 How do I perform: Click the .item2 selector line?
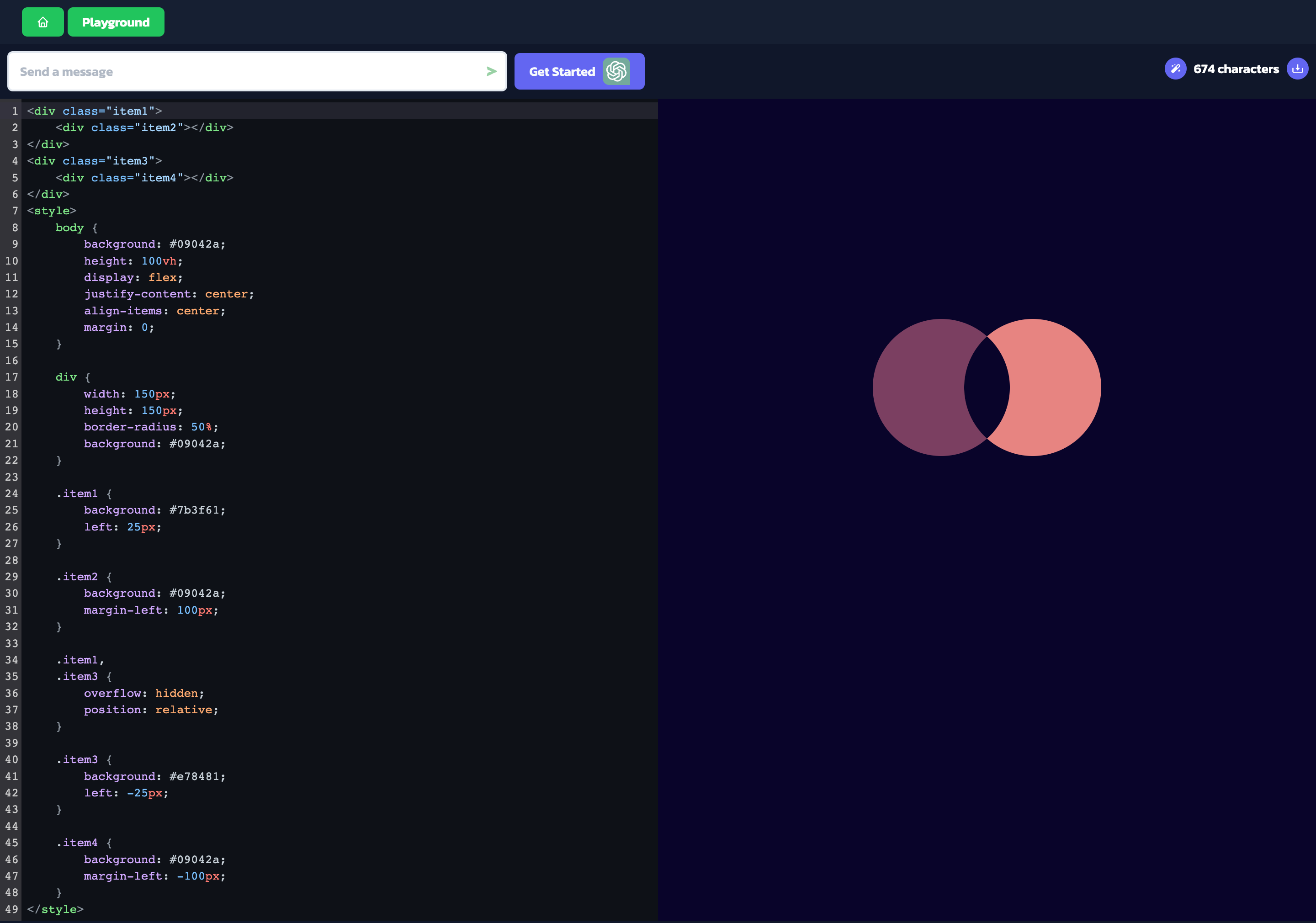[84, 577]
